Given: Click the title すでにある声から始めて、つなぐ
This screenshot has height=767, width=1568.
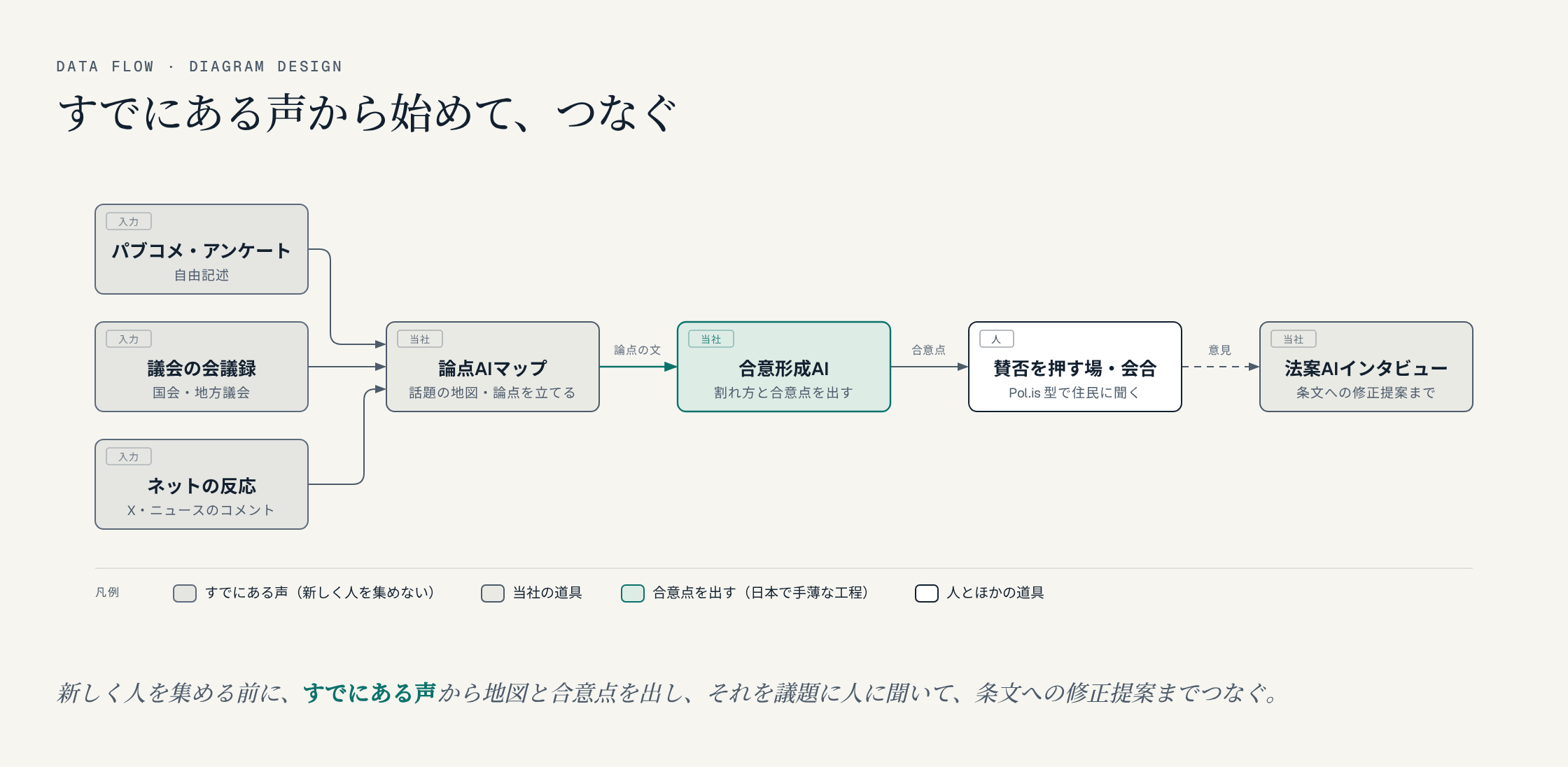Looking at the screenshot, I should click(367, 113).
